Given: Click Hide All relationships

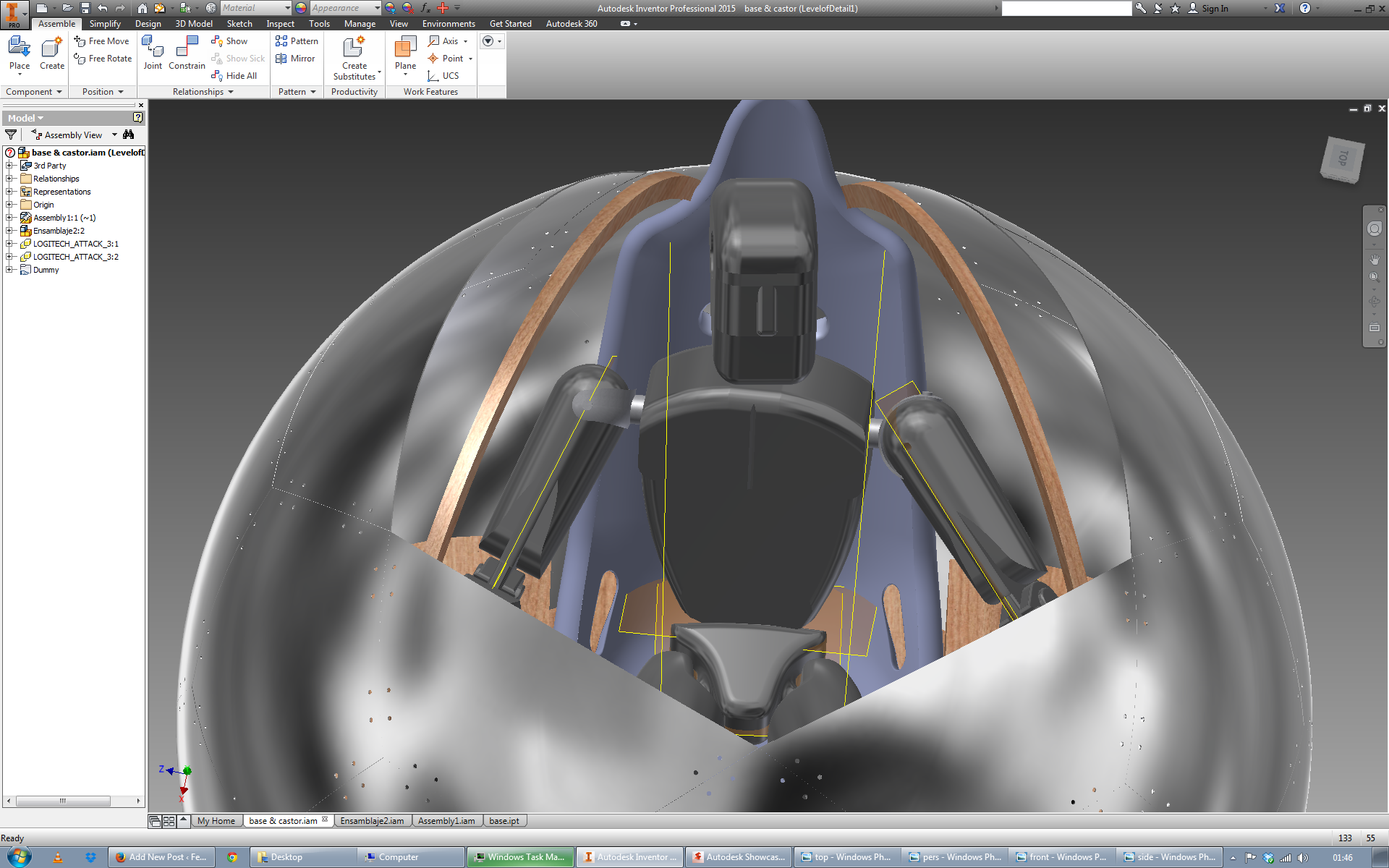Looking at the screenshot, I should [x=234, y=76].
